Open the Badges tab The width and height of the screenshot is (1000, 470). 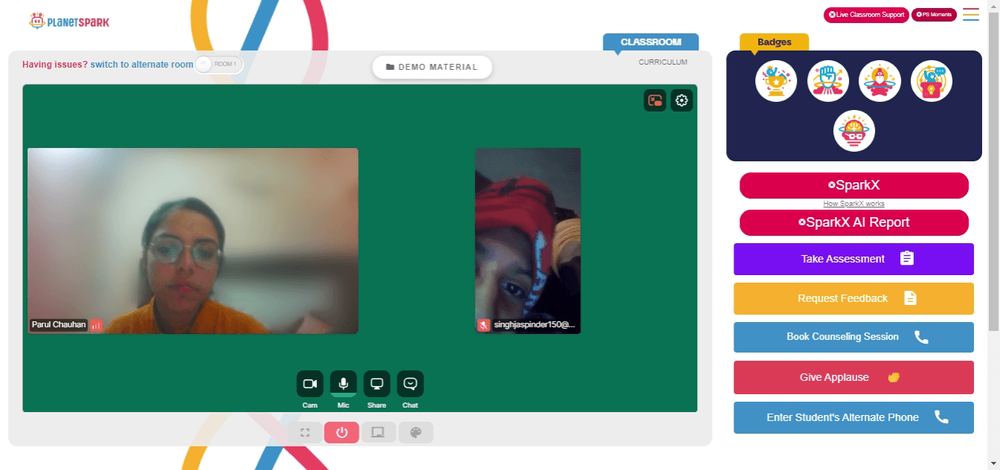(x=774, y=42)
